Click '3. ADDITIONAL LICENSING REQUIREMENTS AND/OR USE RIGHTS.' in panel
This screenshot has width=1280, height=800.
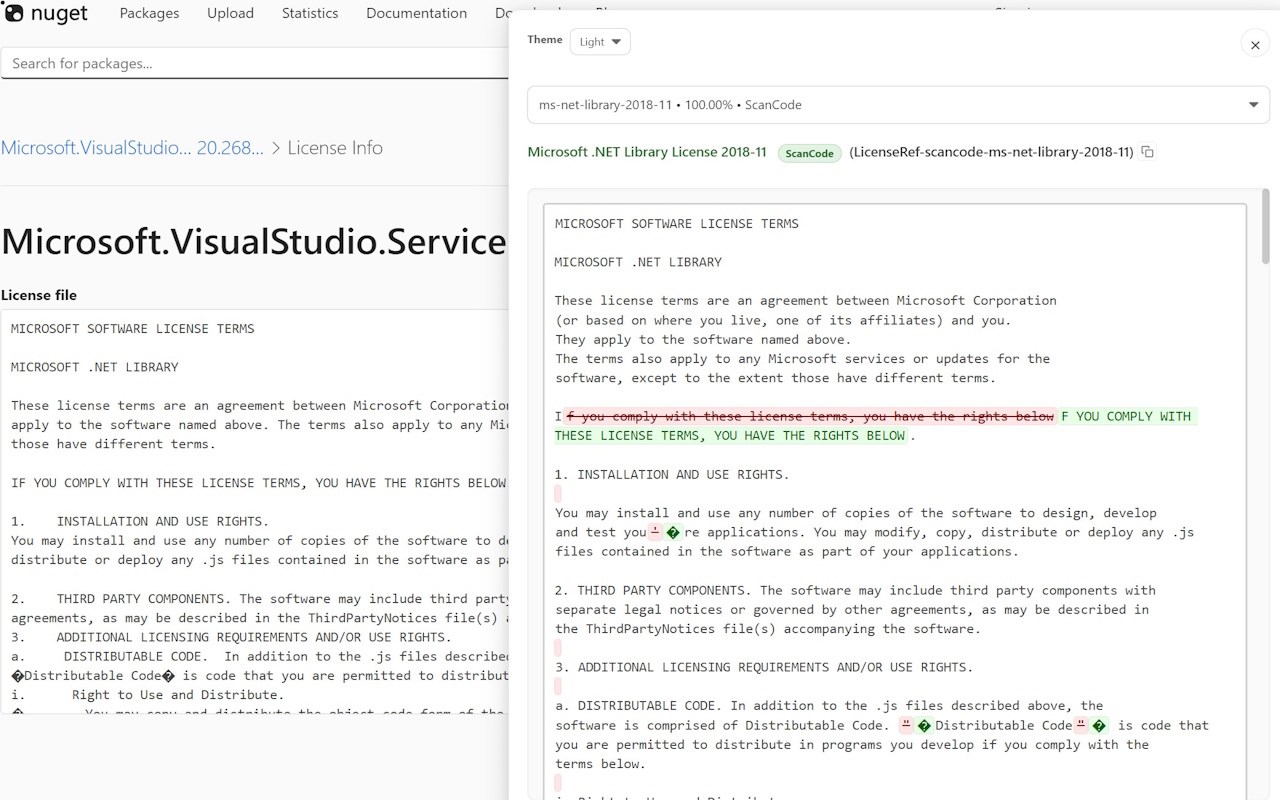coord(765,667)
